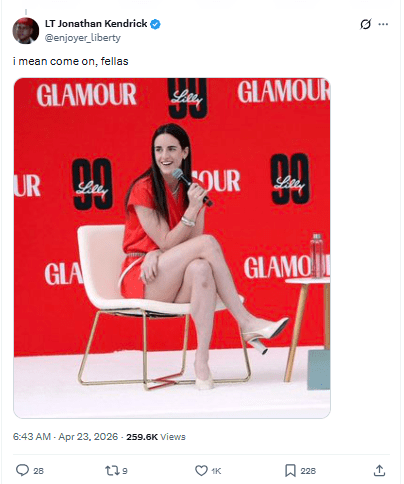Viewport: 404px width, 484px height.
Task: Click the repost arrows icon
Action: [x=112, y=470]
